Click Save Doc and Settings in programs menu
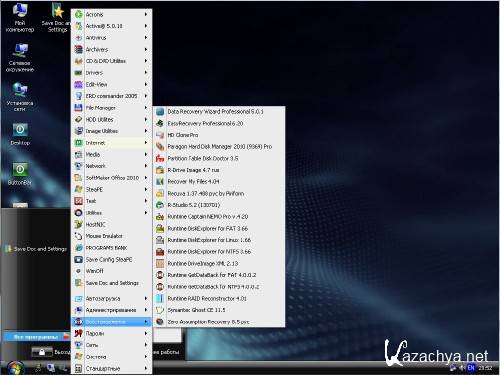This screenshot has height=375, width=500. click(x=111, y=283)
